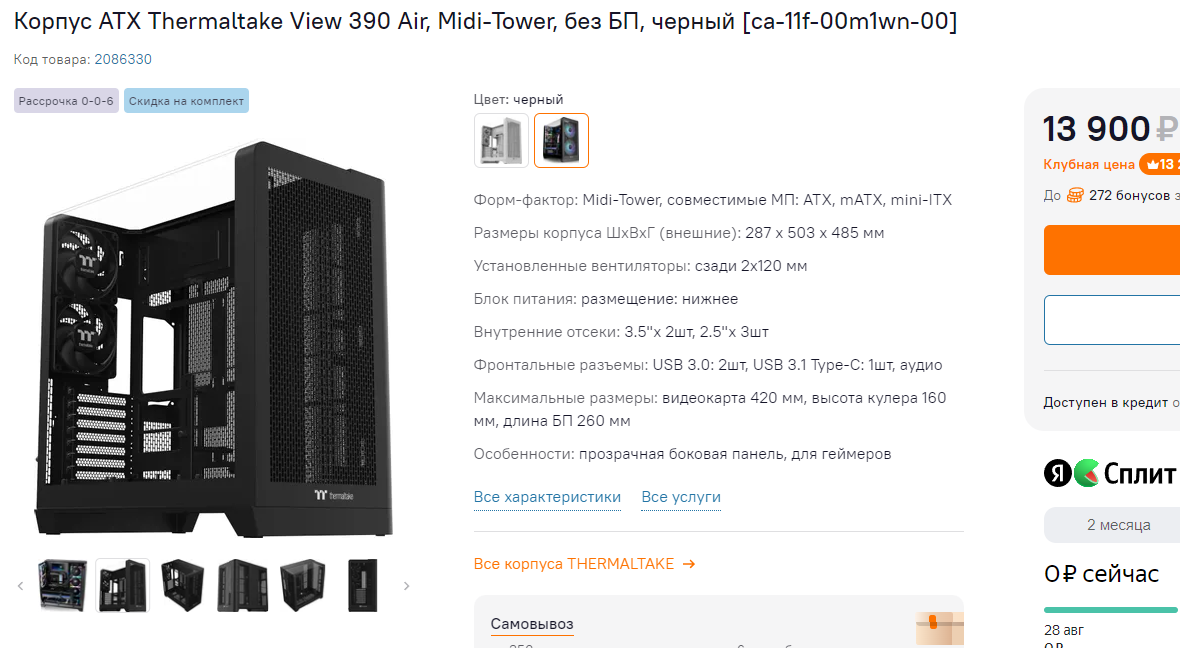Open Все корпуса THERMALTAKE link
This screenshot has width=1180, height=648.
tap(585, 564)
